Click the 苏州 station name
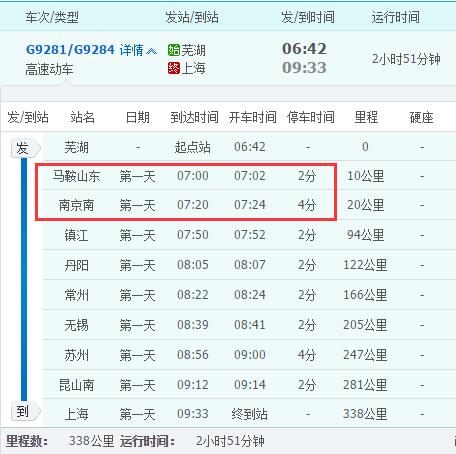Screen dimensions: 456x454 pos(76,355)
